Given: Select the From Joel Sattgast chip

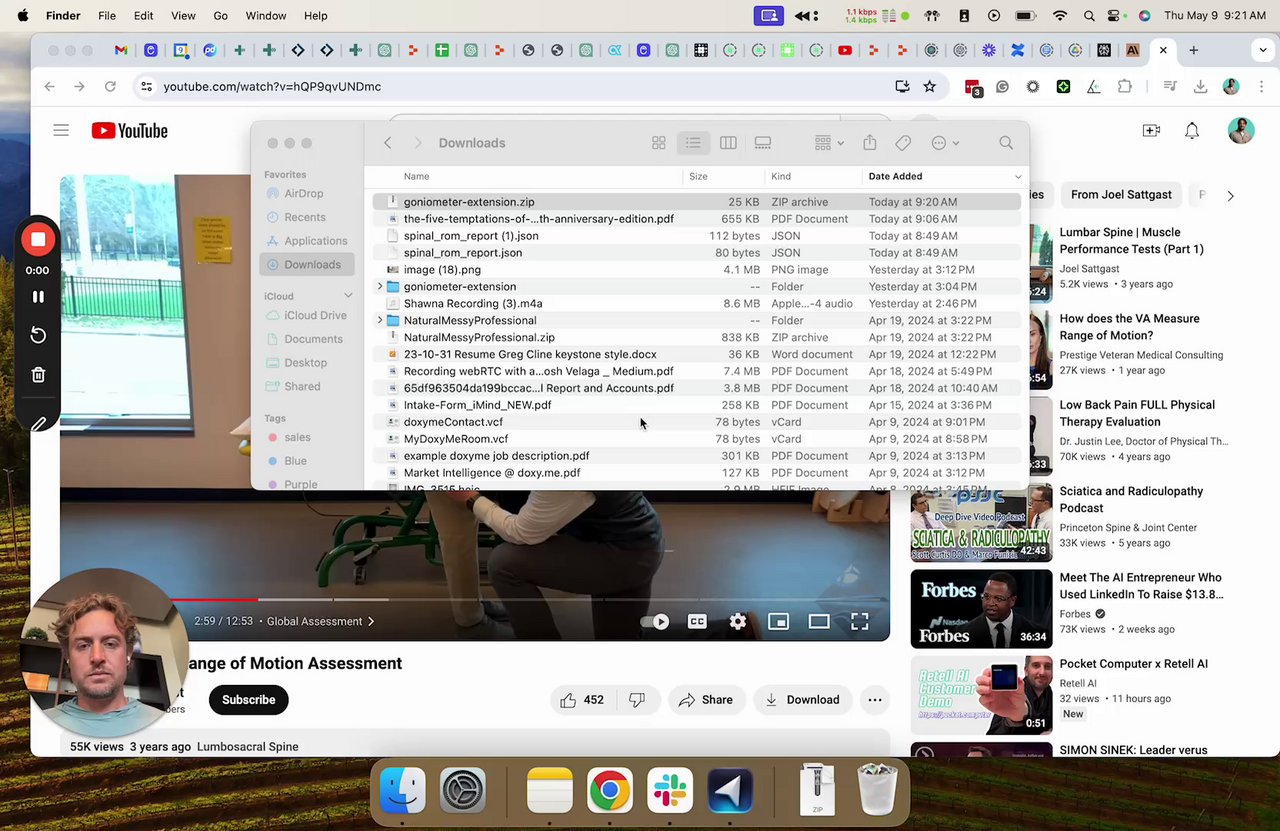Looking at the screenshot, I should tap(1121, 195).
